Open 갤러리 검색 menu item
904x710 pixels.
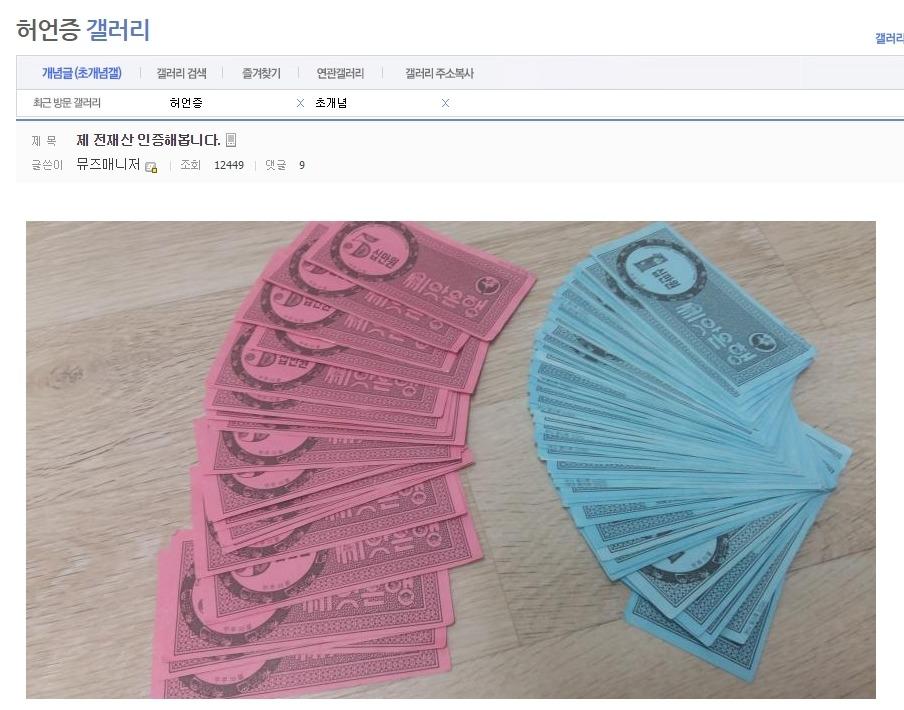(181, 73)
